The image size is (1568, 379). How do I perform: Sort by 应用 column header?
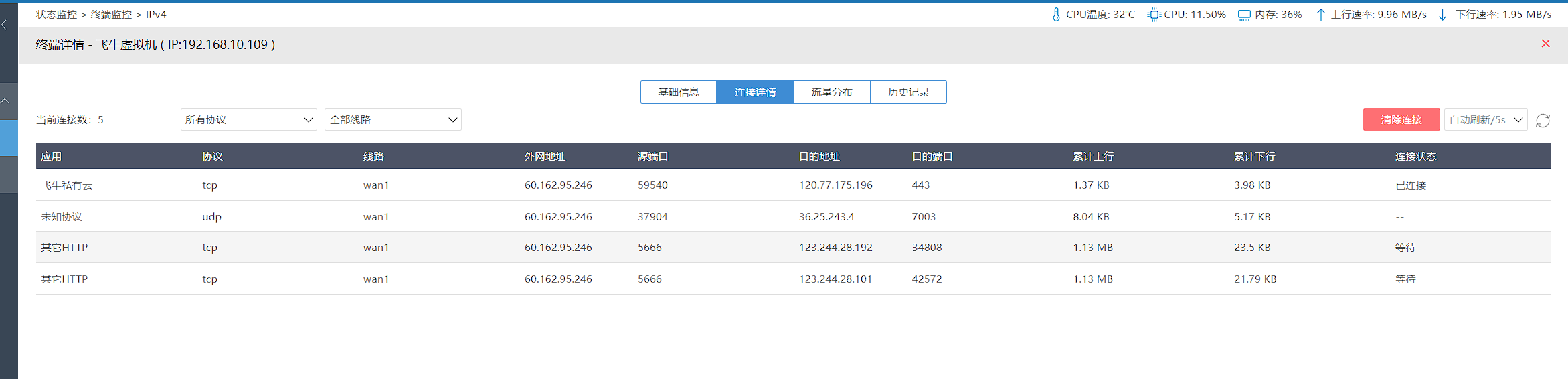52,157
